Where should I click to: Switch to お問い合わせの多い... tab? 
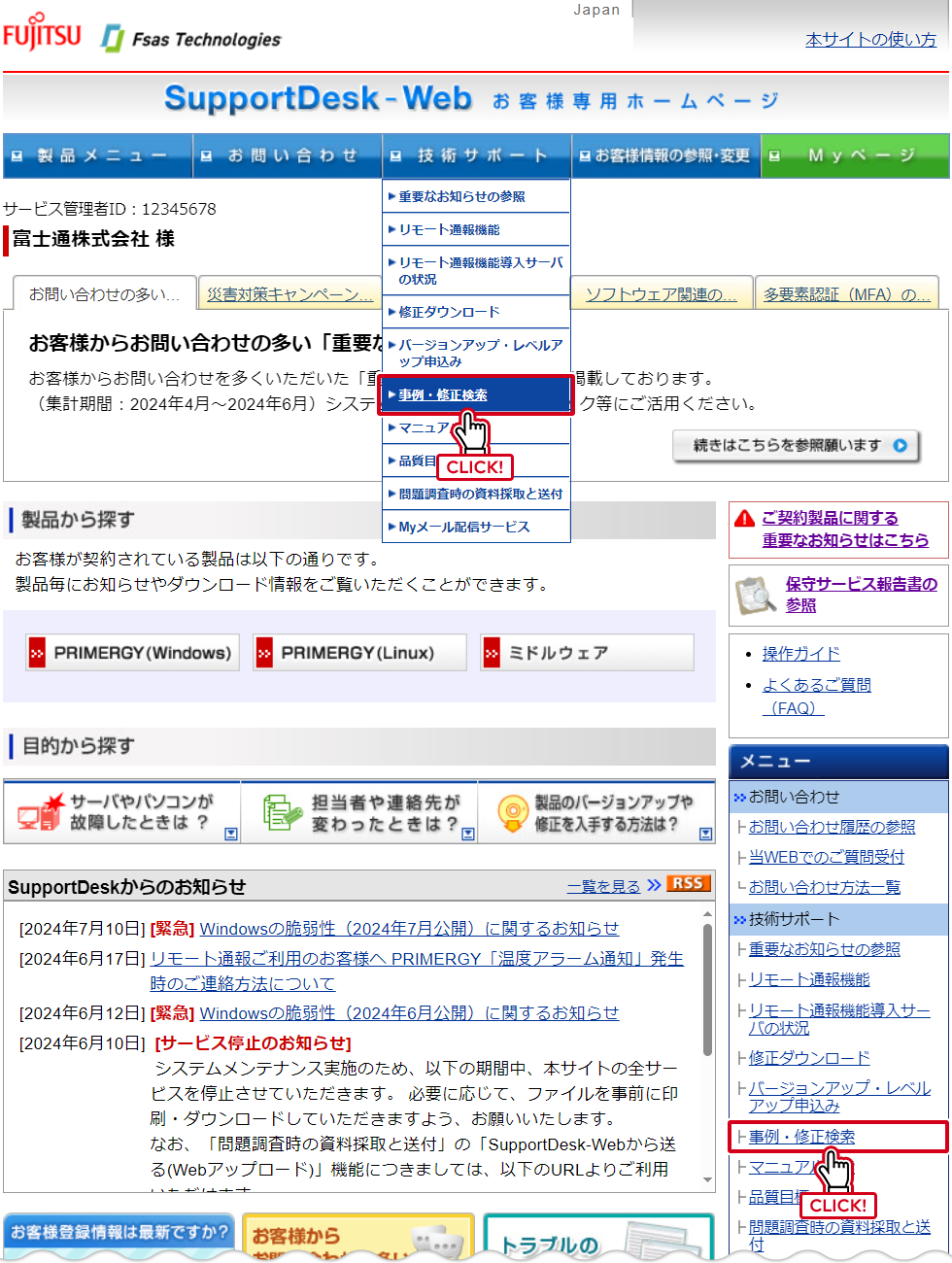coord(104,293)
